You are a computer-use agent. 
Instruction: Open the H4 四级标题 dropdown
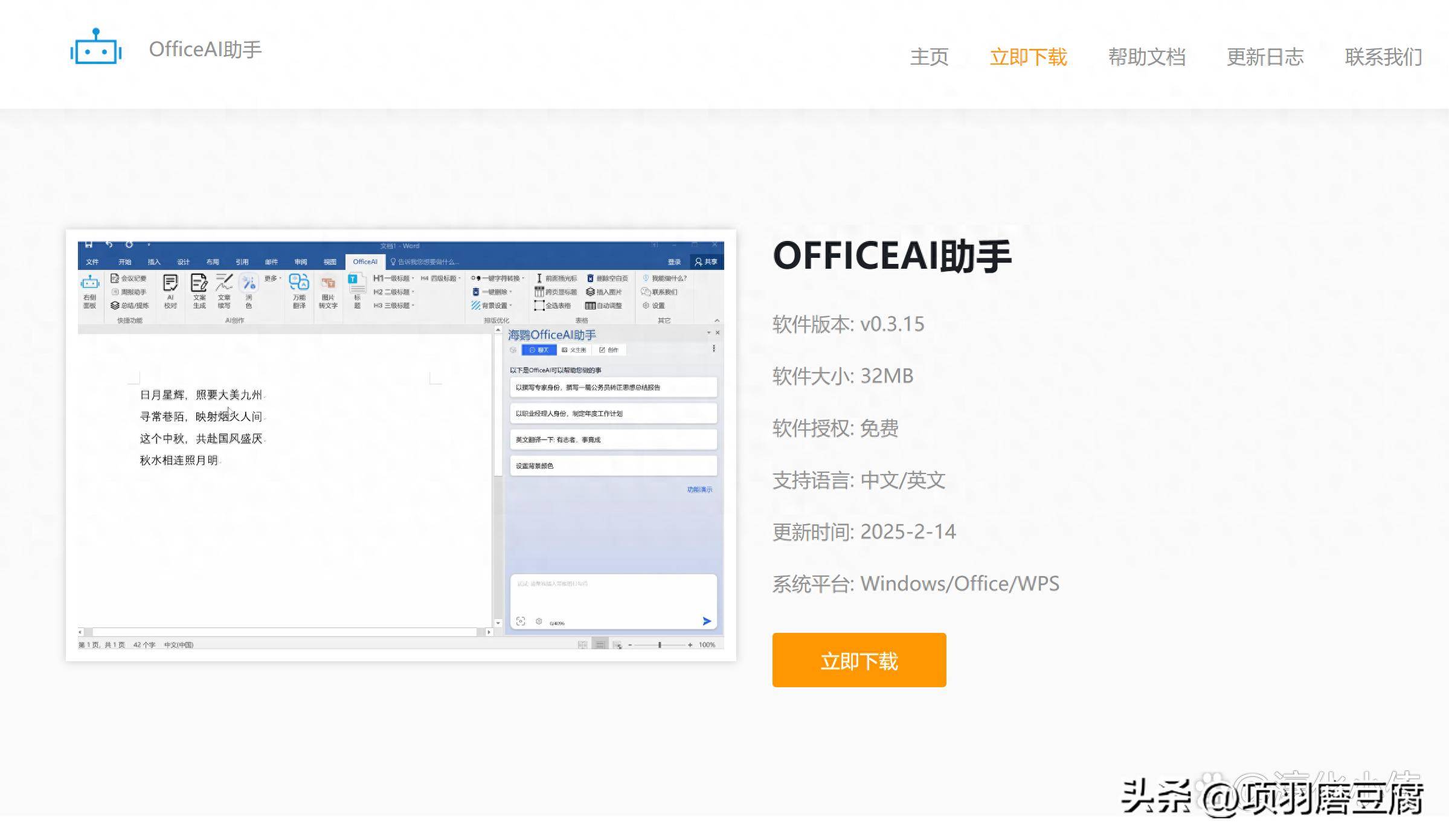pyautogui.click(x=441, y=278)
